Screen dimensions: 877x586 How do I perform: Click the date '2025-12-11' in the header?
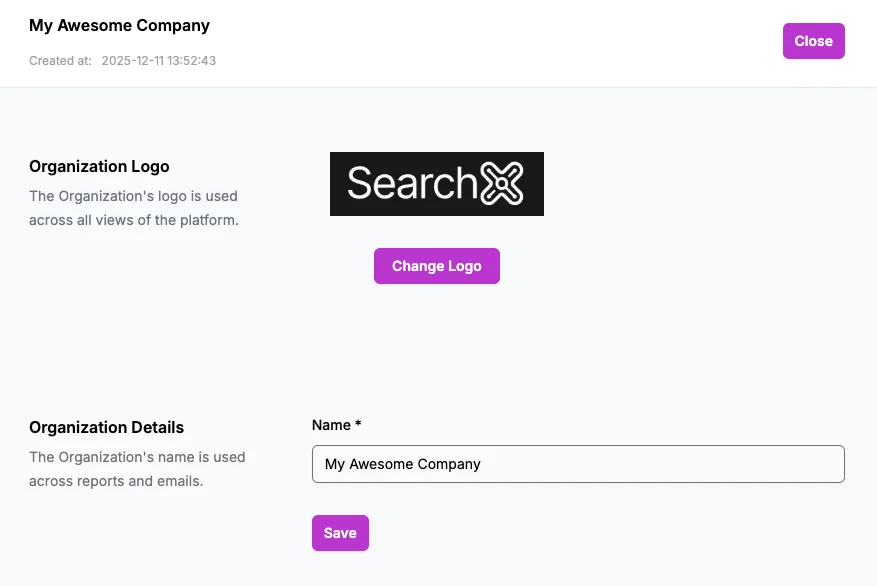click(x=134, y=61)
